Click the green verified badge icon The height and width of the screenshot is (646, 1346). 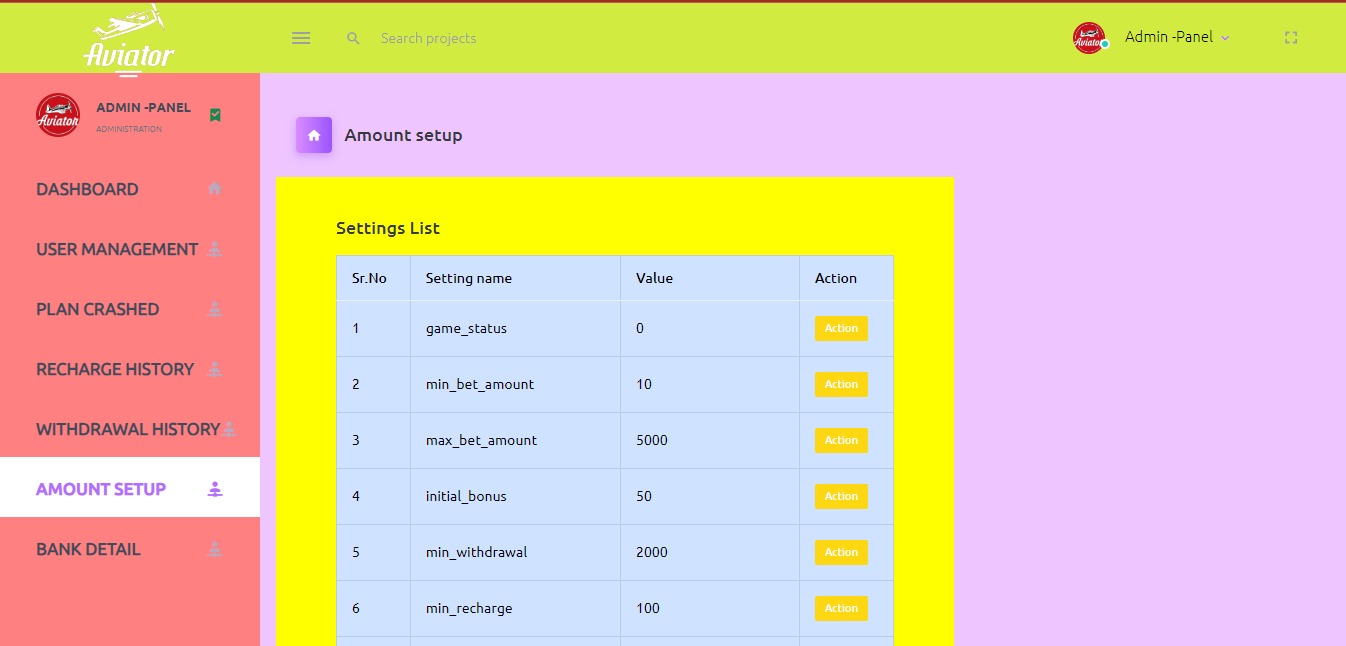point(215,115)
